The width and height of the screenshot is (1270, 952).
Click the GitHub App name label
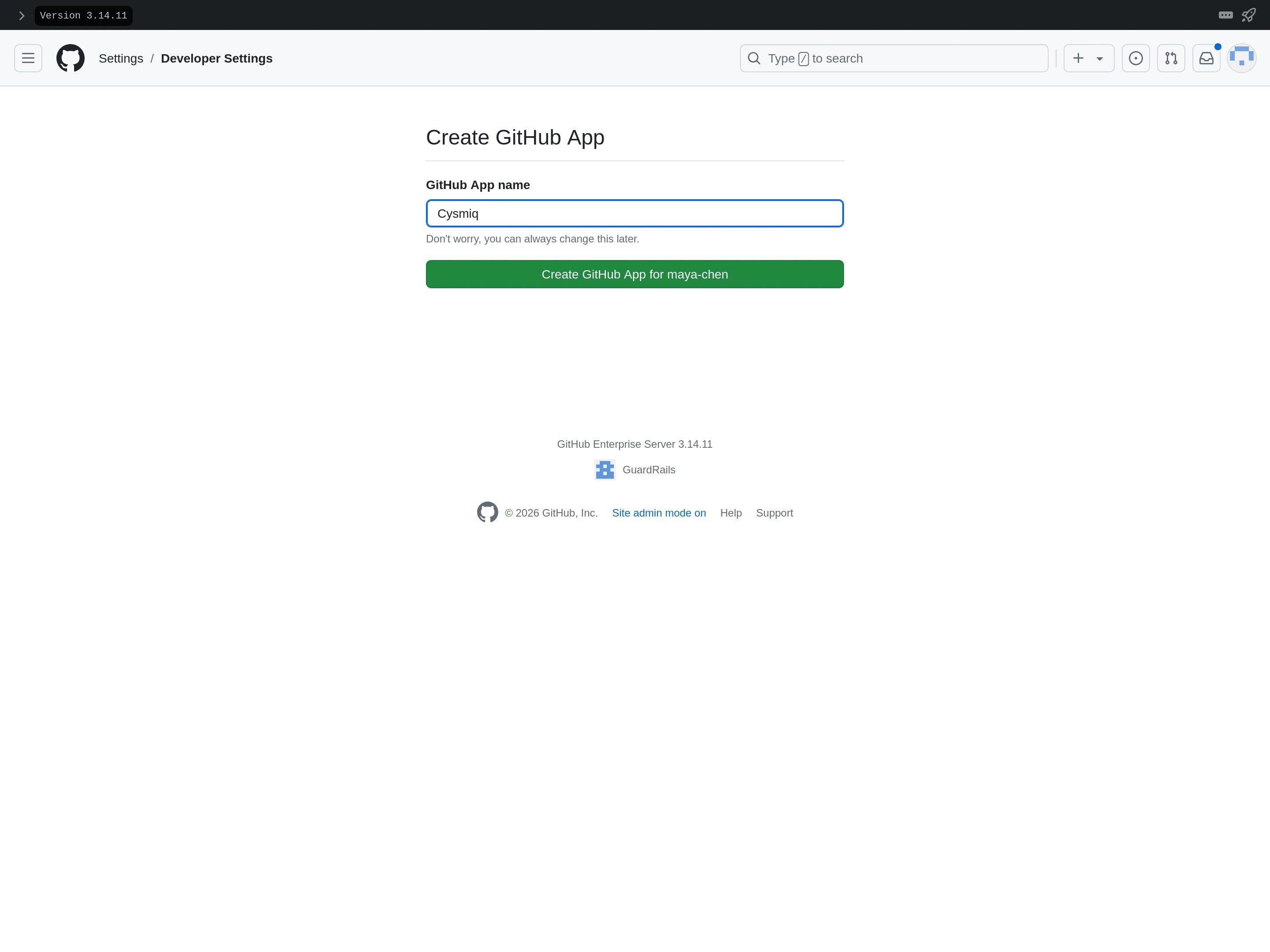(478, 185)
